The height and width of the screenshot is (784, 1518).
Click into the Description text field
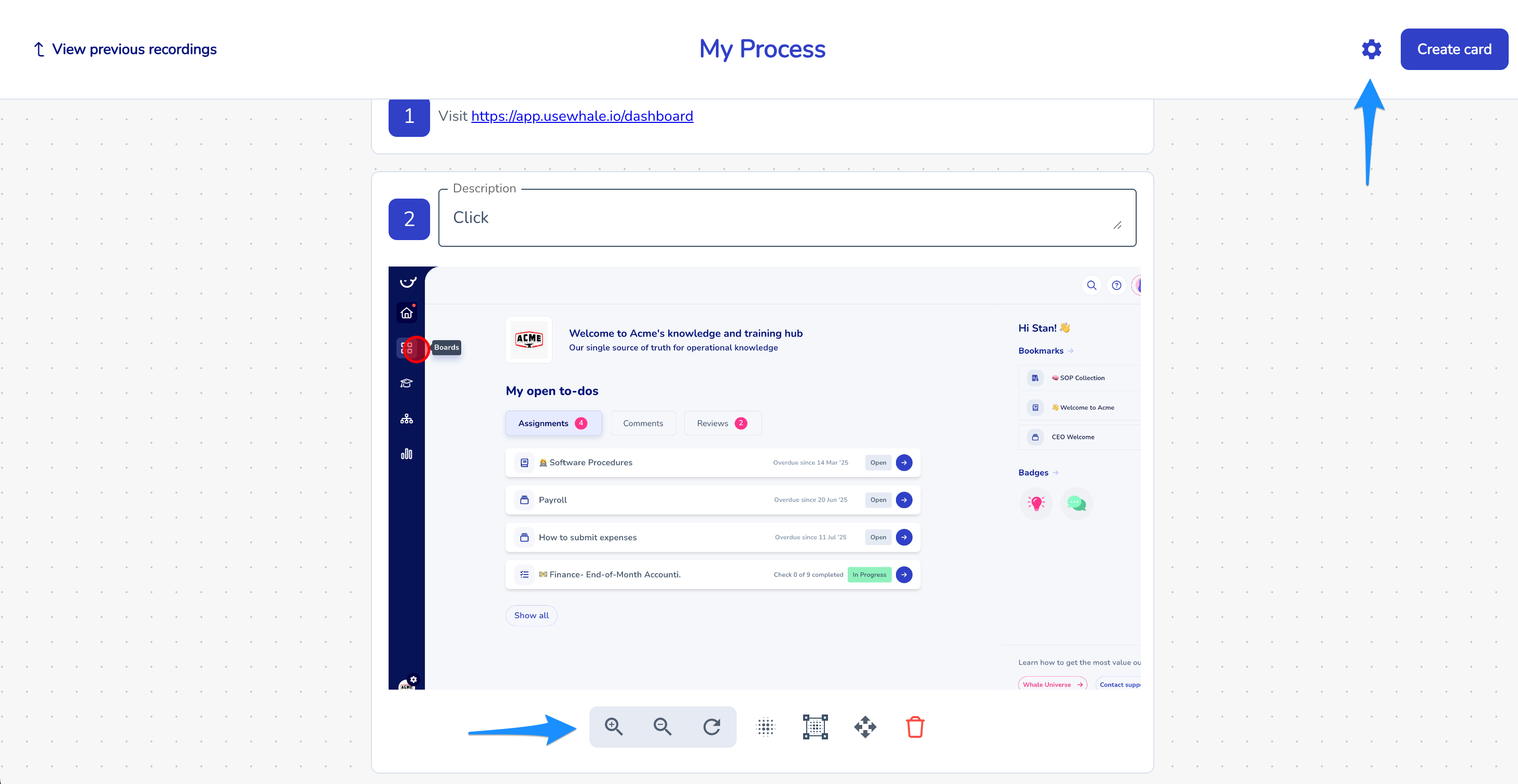click(x=766, y=217)
